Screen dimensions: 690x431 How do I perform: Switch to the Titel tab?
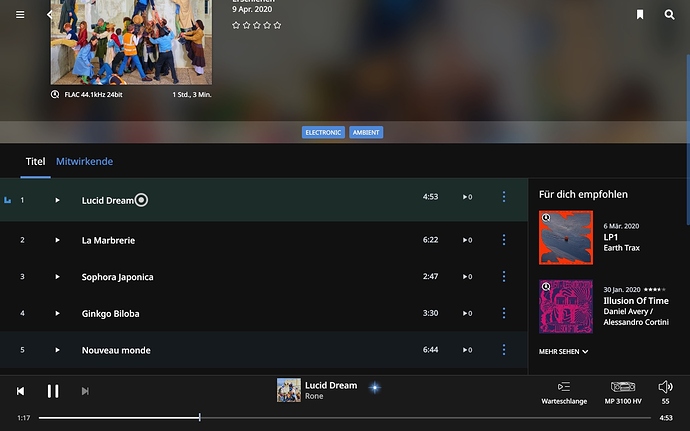(x=35, y=162)
